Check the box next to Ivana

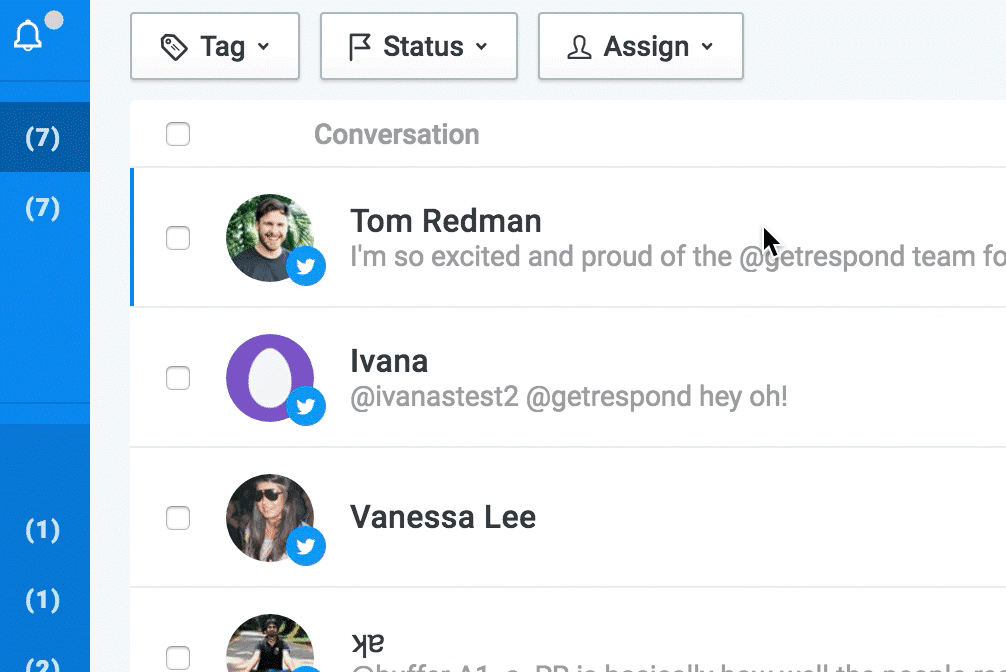tap(178, 378)
